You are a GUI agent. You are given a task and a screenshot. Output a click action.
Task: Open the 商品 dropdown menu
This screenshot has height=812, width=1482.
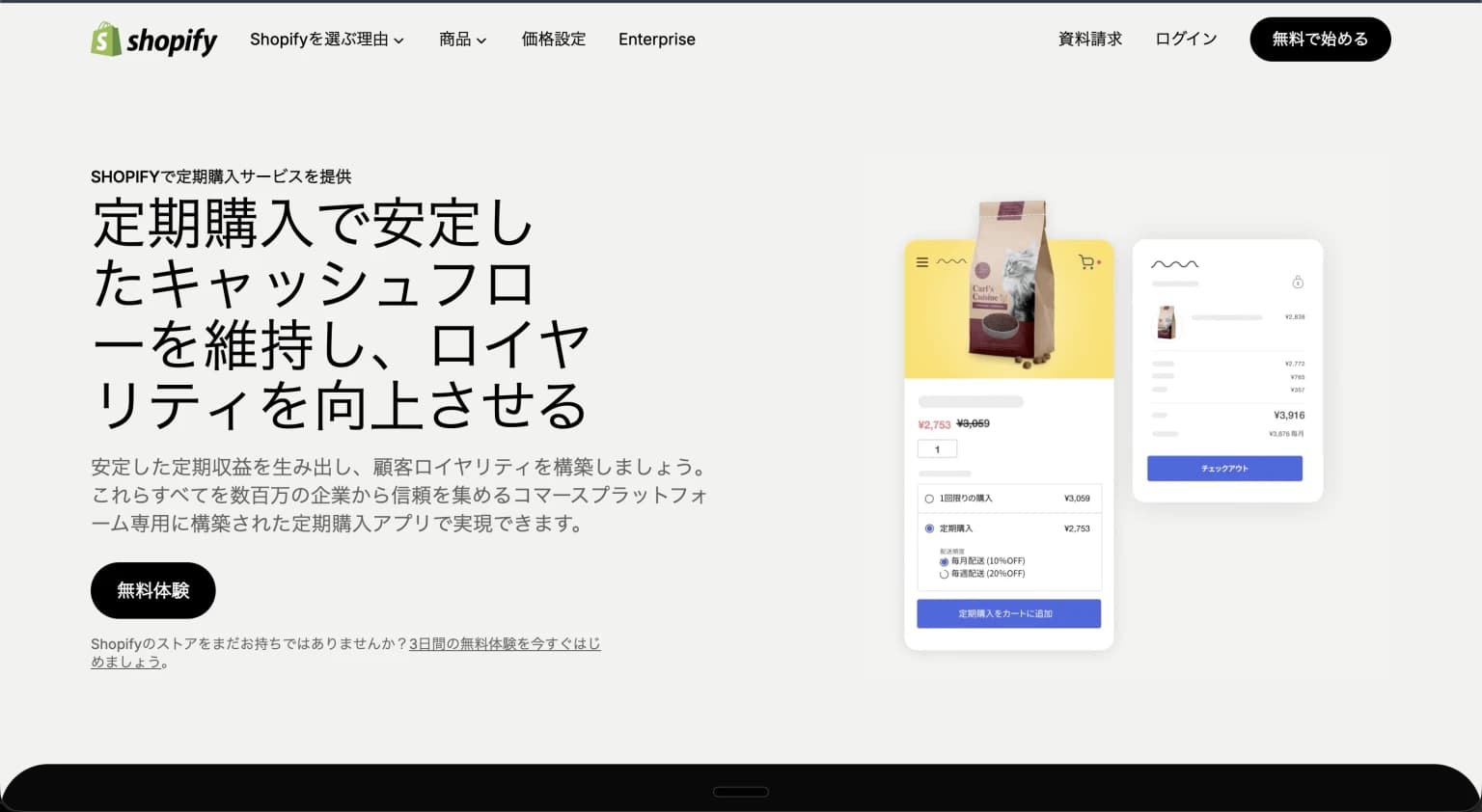461,40
